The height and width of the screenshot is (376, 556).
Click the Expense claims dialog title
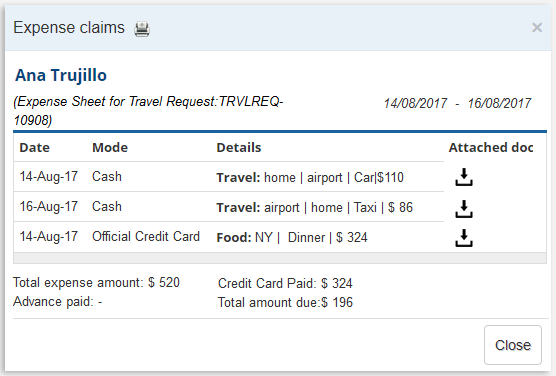point(69,28)
